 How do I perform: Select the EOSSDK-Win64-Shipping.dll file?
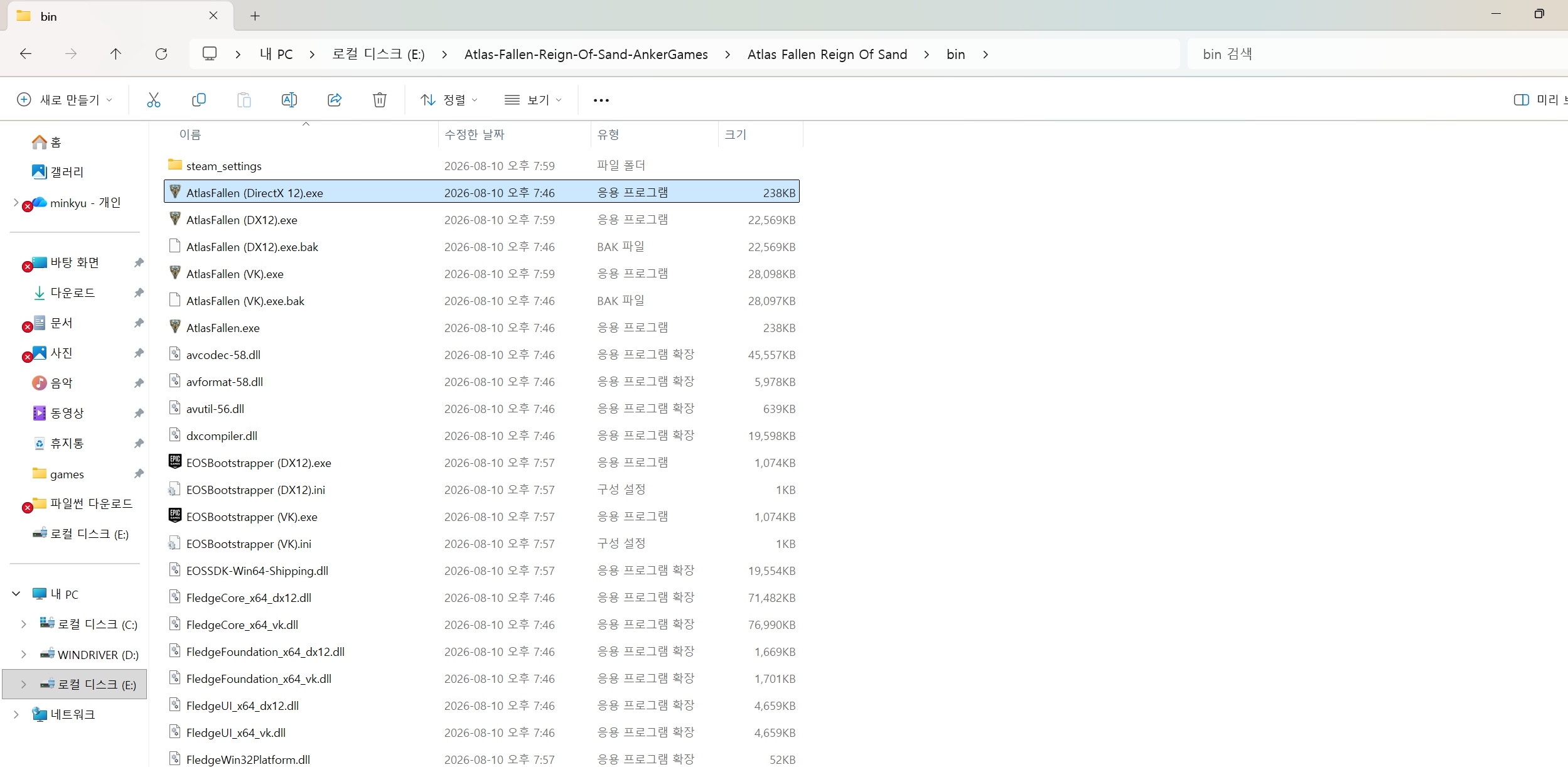coord(481,570)
